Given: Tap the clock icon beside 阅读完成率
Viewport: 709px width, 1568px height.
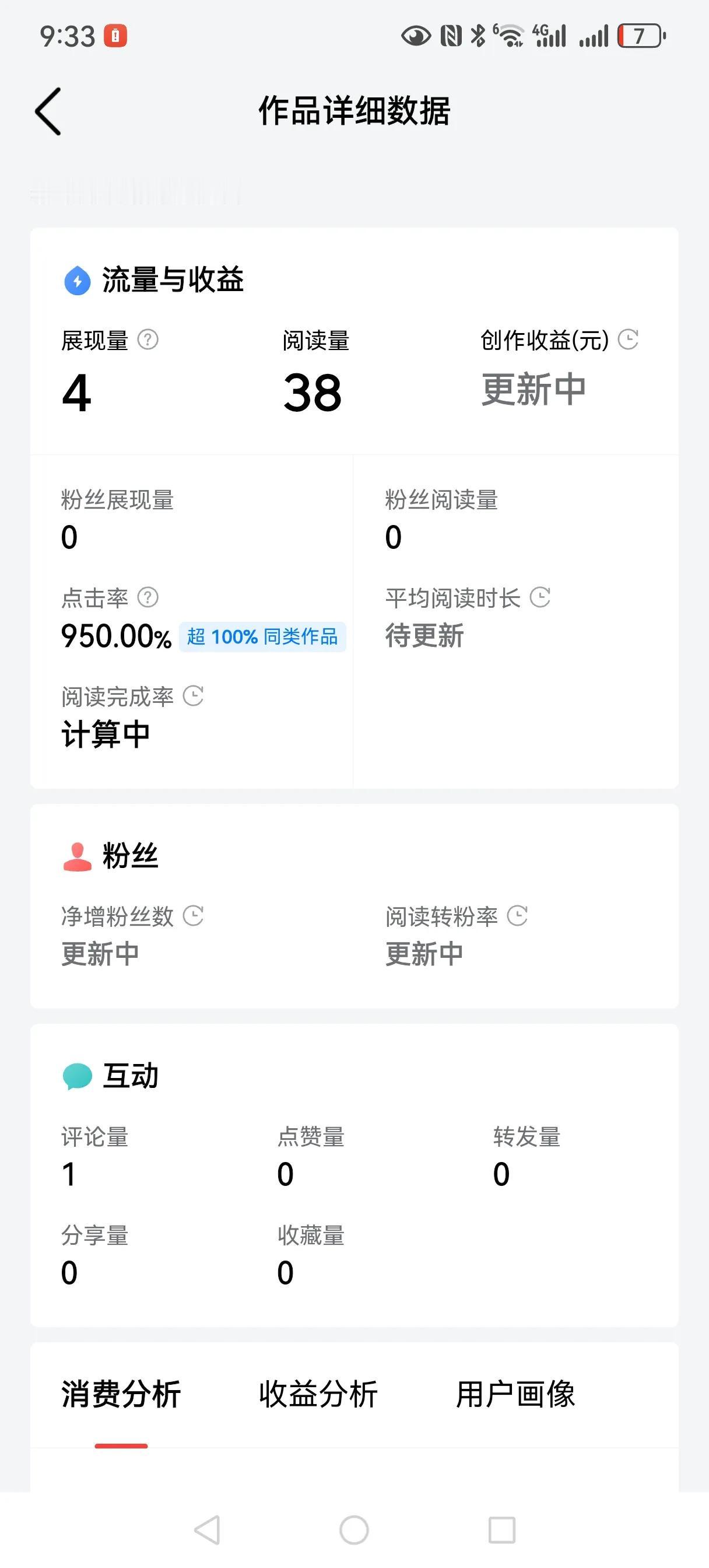Looking at the screenshot, I should tap(193, 696).
